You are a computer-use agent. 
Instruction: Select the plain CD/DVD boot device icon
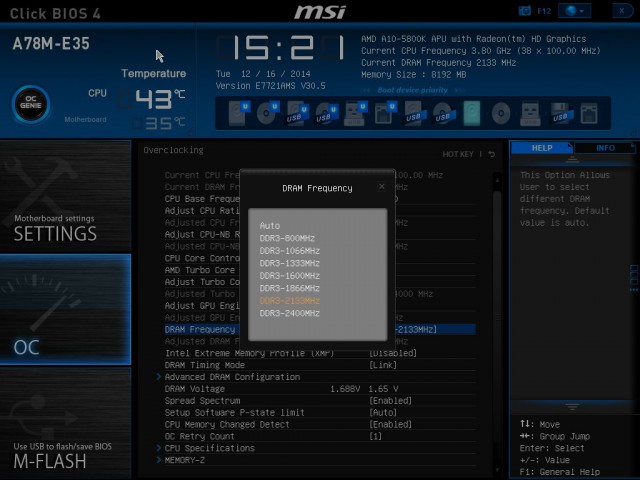501,113
